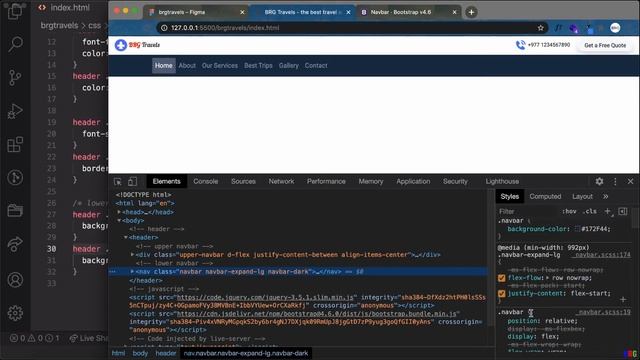This screenshot has height=360, width=640.
Task: Open the Extensions view
Action: click(x=15, y=144)
